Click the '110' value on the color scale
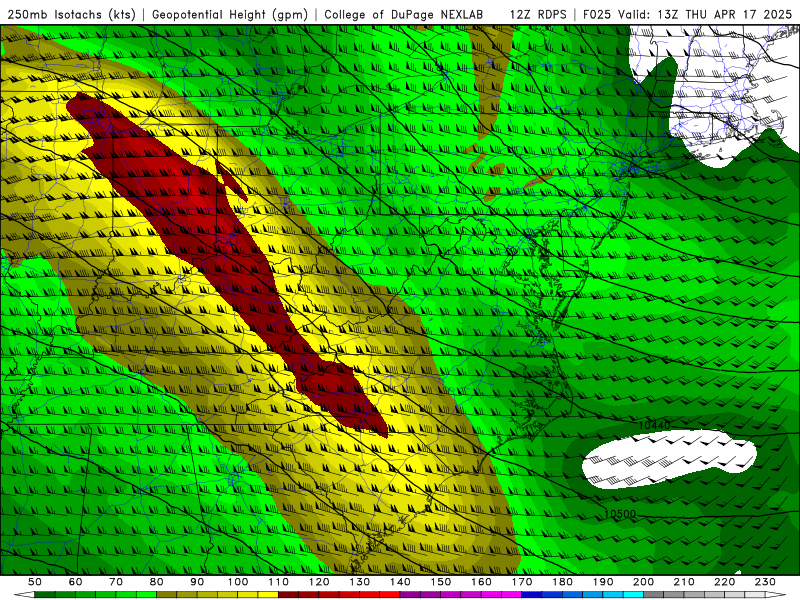The image size is (800, 600). point(279,582)
